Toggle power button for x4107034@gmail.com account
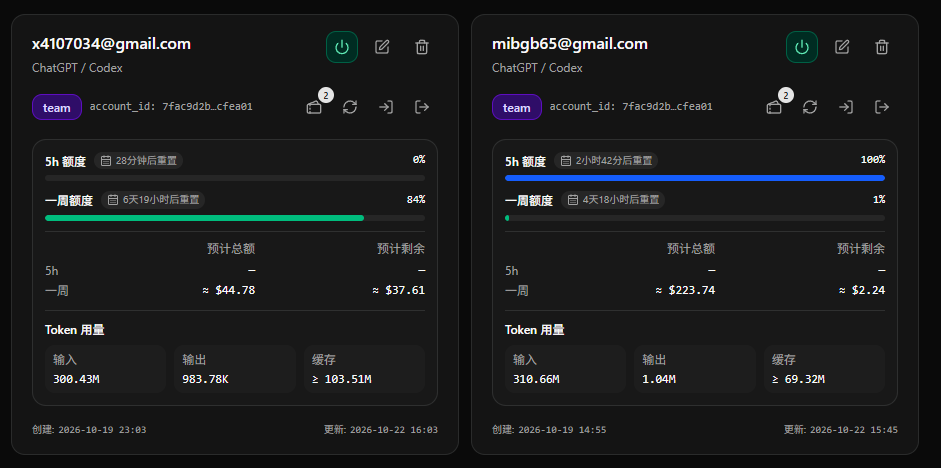Image resolution: width=941 pixels, height=468 pixels. tap(342, 47)
